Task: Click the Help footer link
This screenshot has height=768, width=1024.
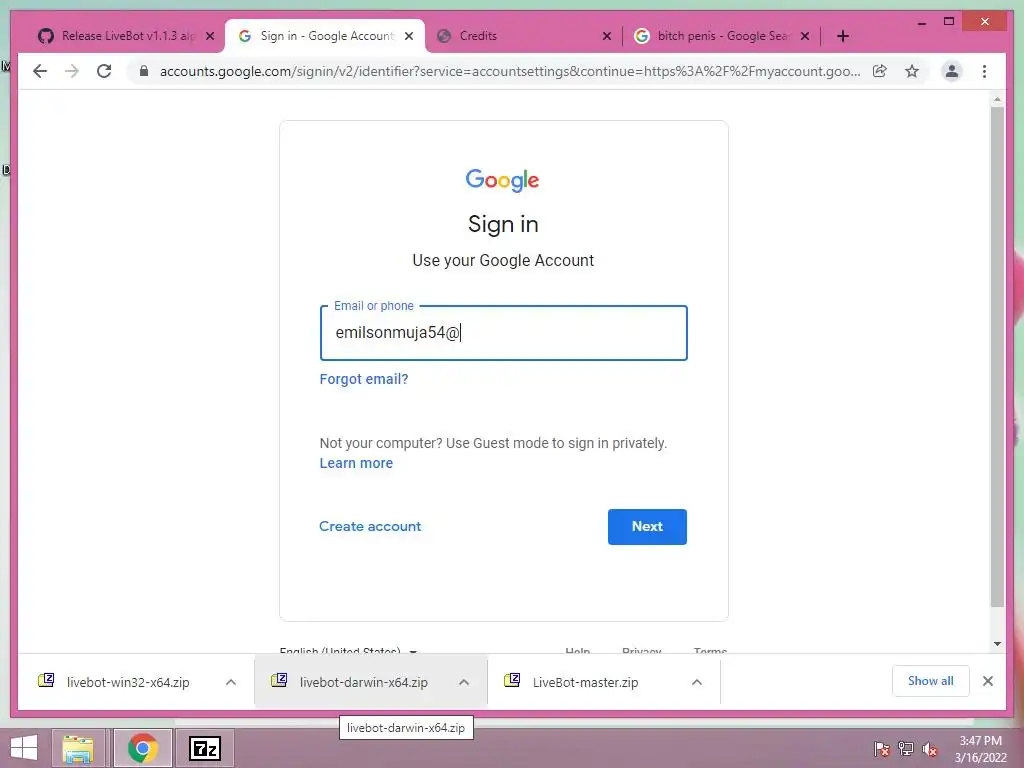Action: [577, 650]
